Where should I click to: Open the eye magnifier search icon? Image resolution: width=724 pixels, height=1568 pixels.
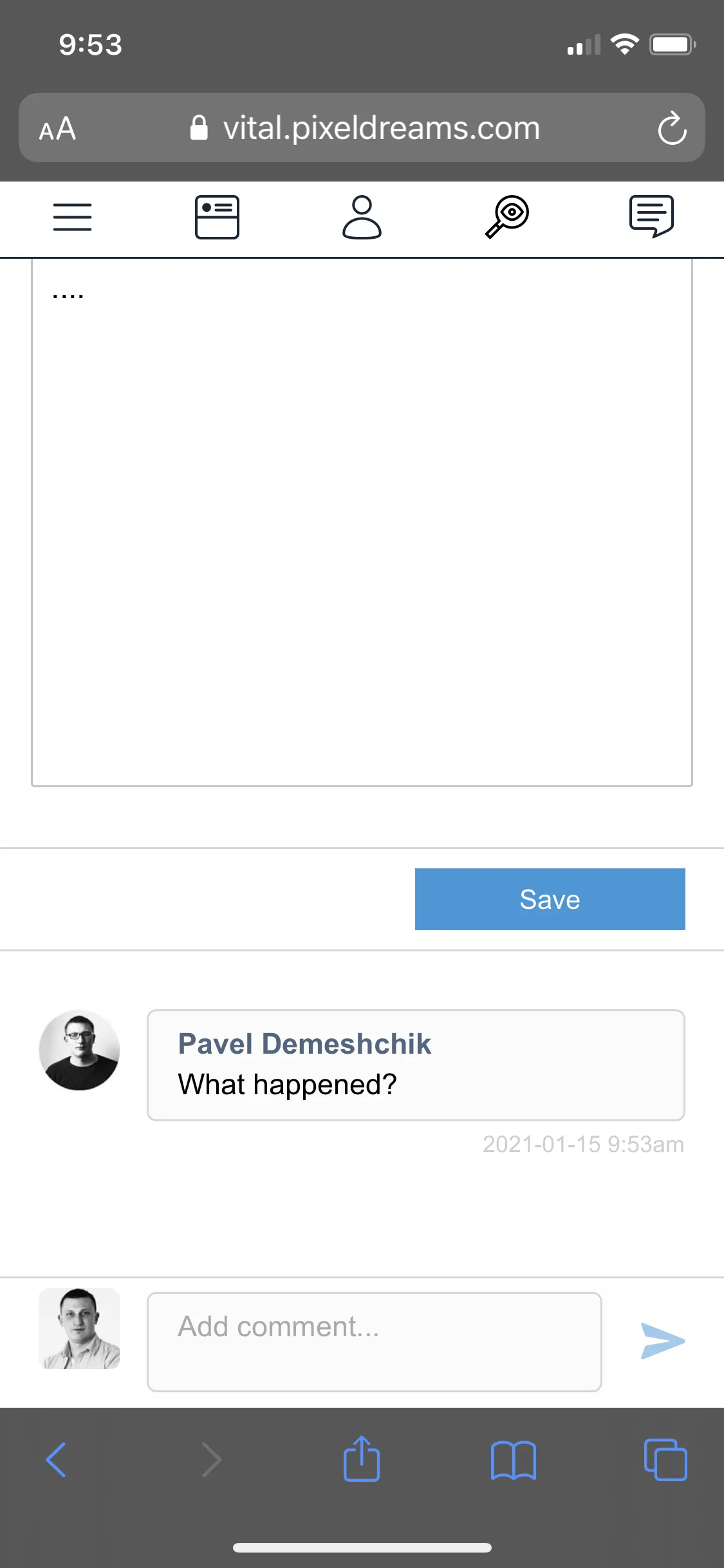coord(507,217)
